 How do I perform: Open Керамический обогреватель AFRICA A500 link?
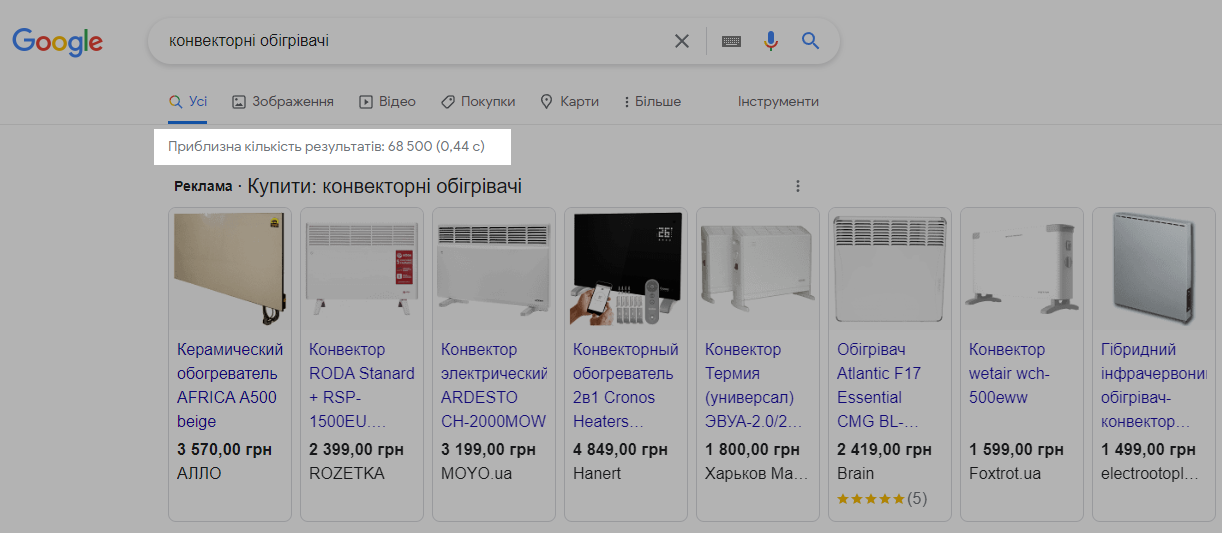230,386
